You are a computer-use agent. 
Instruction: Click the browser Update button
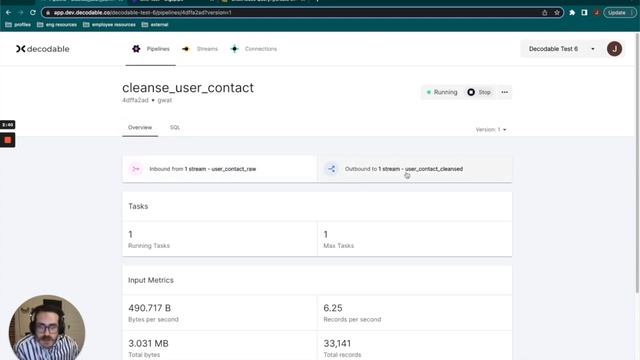[x=620, y=13]
